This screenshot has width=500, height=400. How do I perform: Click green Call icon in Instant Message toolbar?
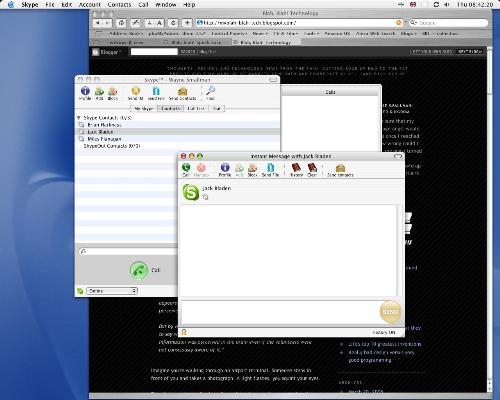coord(186,168)
